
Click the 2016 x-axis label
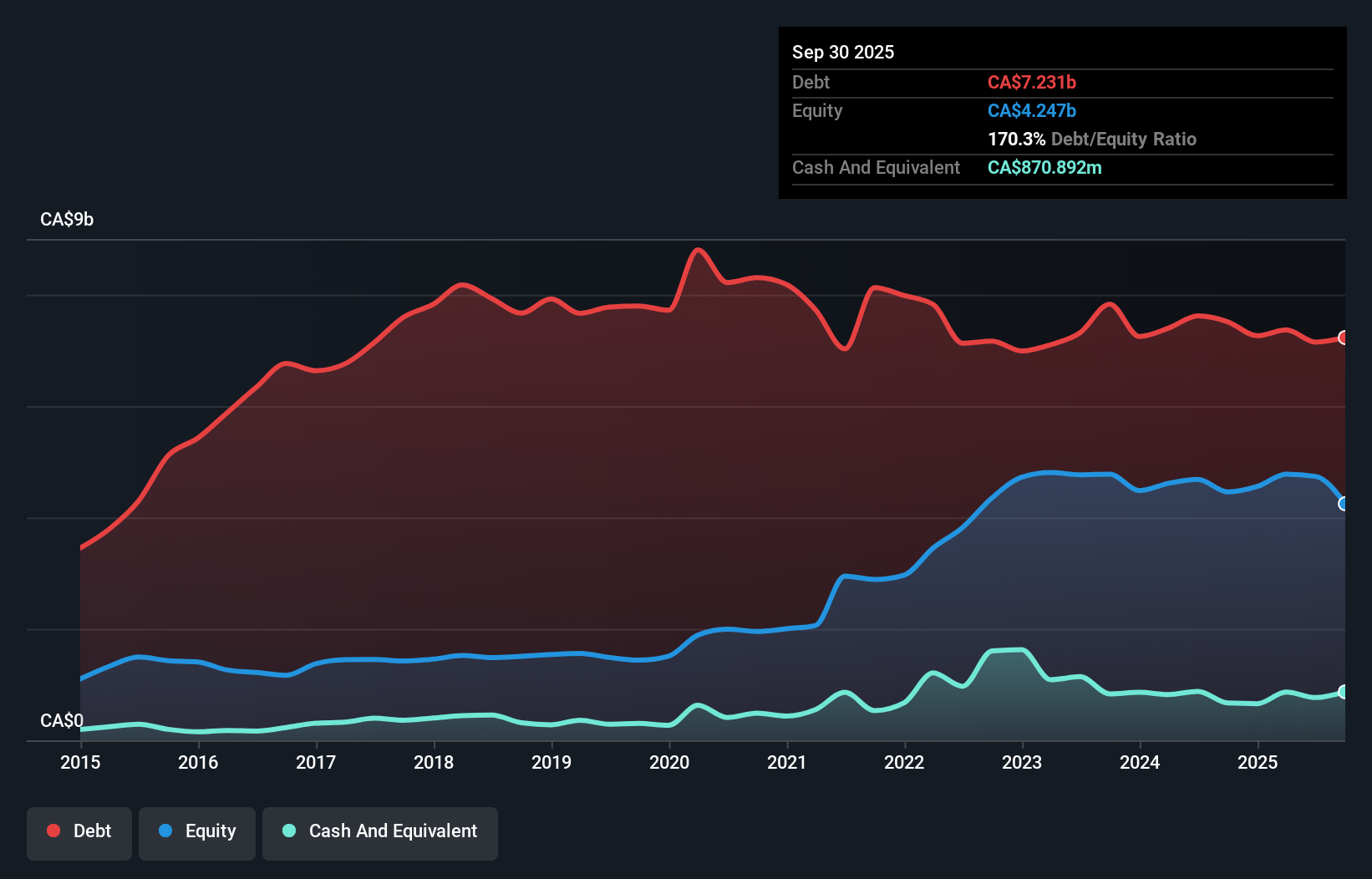(x=198, y=762)
